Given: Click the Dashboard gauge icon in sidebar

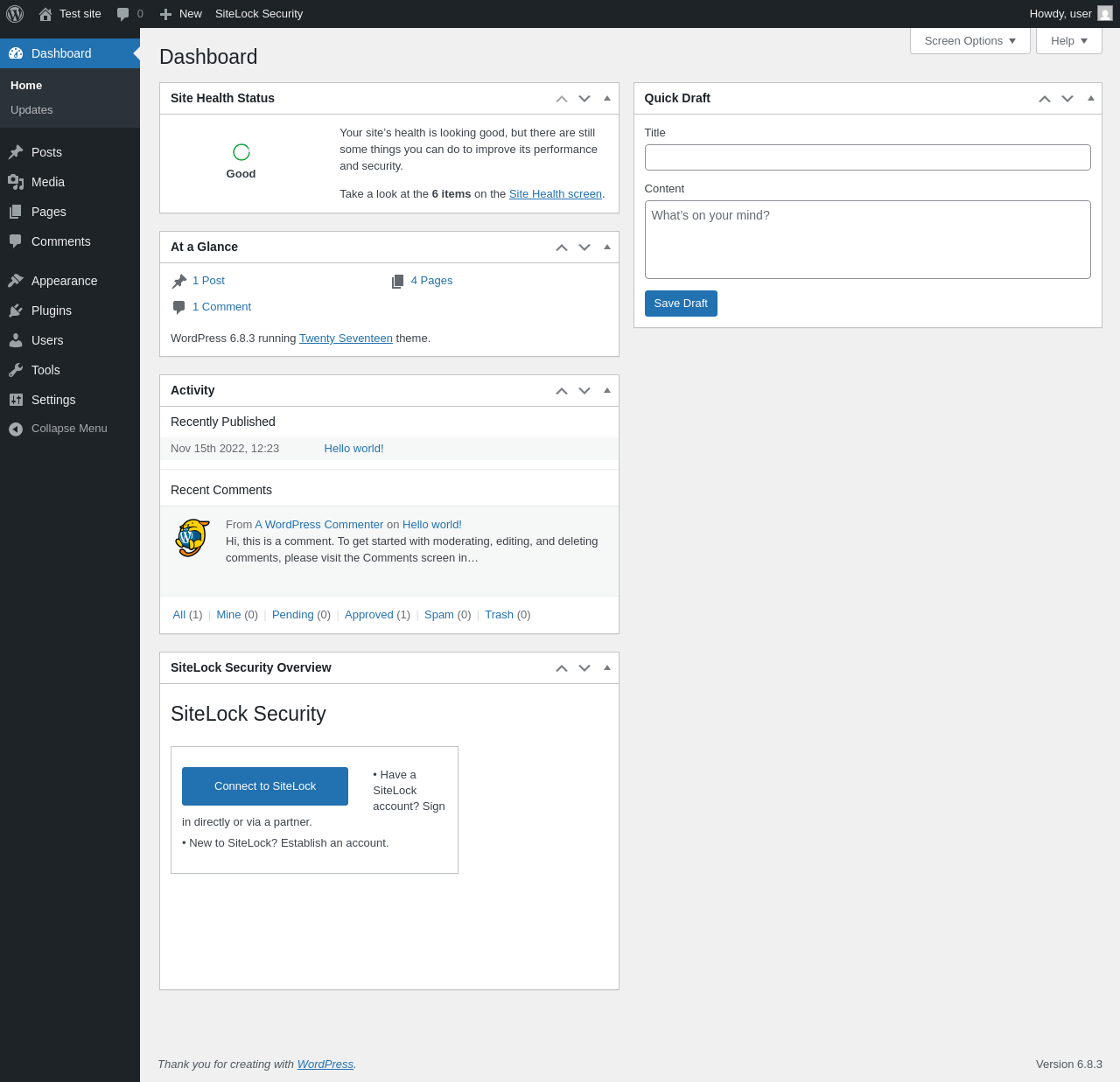Looking at the screenshot, I should pos(16,53).
